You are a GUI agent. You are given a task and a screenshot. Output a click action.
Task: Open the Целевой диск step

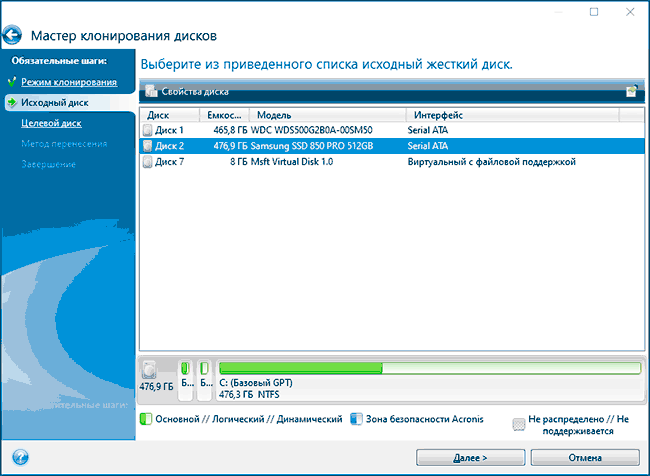(x=51, y=123)
